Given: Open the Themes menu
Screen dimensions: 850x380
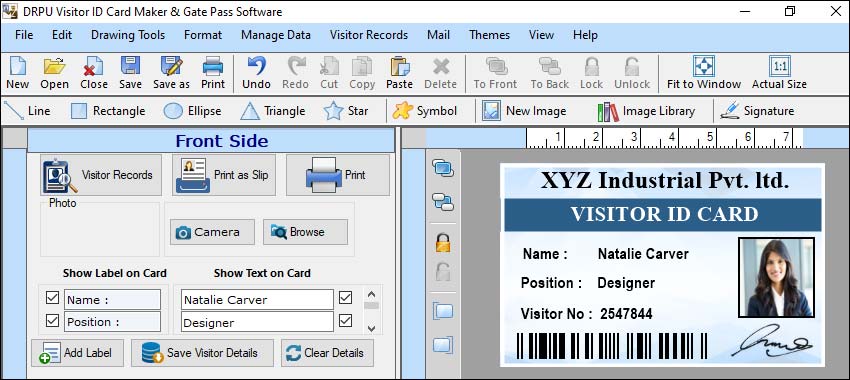Looking at the screenshot, I should (490, 35).
